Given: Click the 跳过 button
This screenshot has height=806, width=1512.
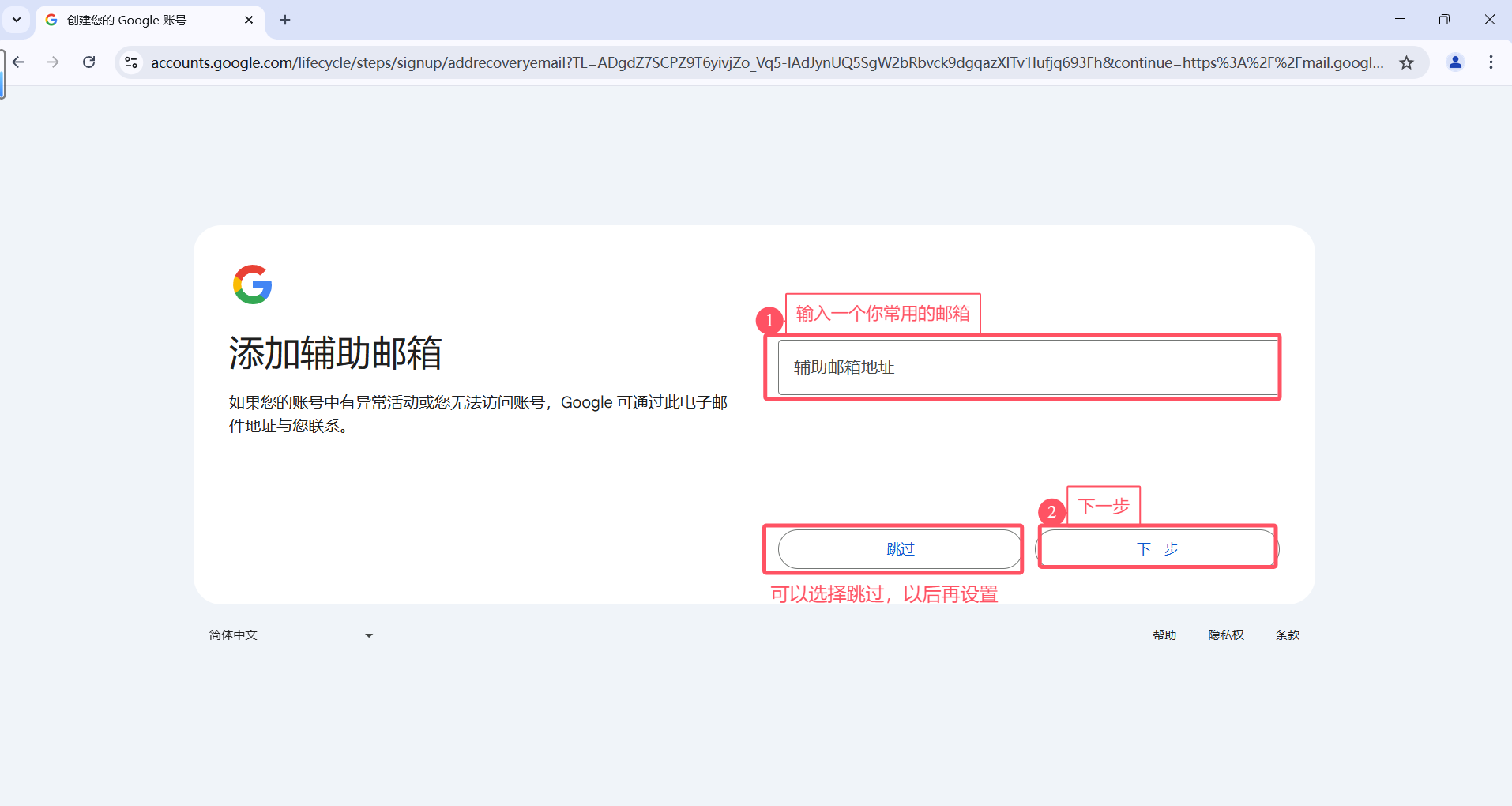Looking at the screenshot, I should click(x=900, y=549).
